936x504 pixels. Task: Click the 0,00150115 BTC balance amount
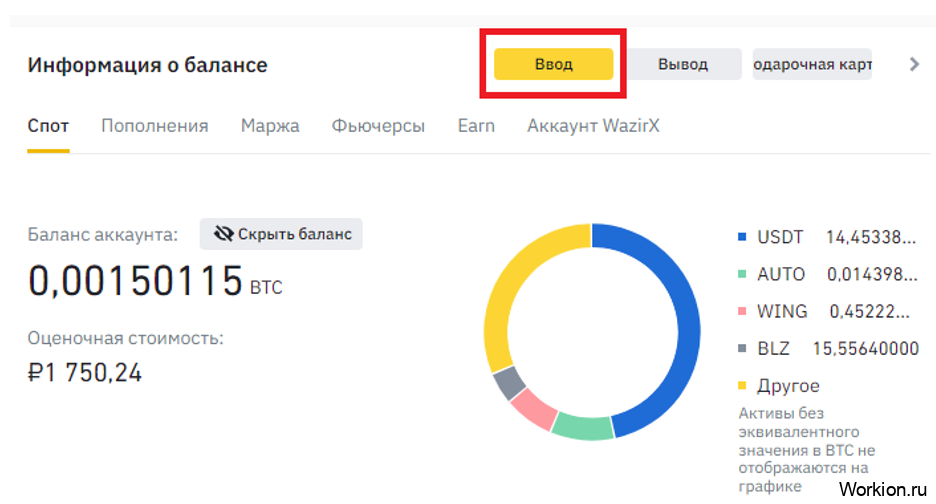136,281
